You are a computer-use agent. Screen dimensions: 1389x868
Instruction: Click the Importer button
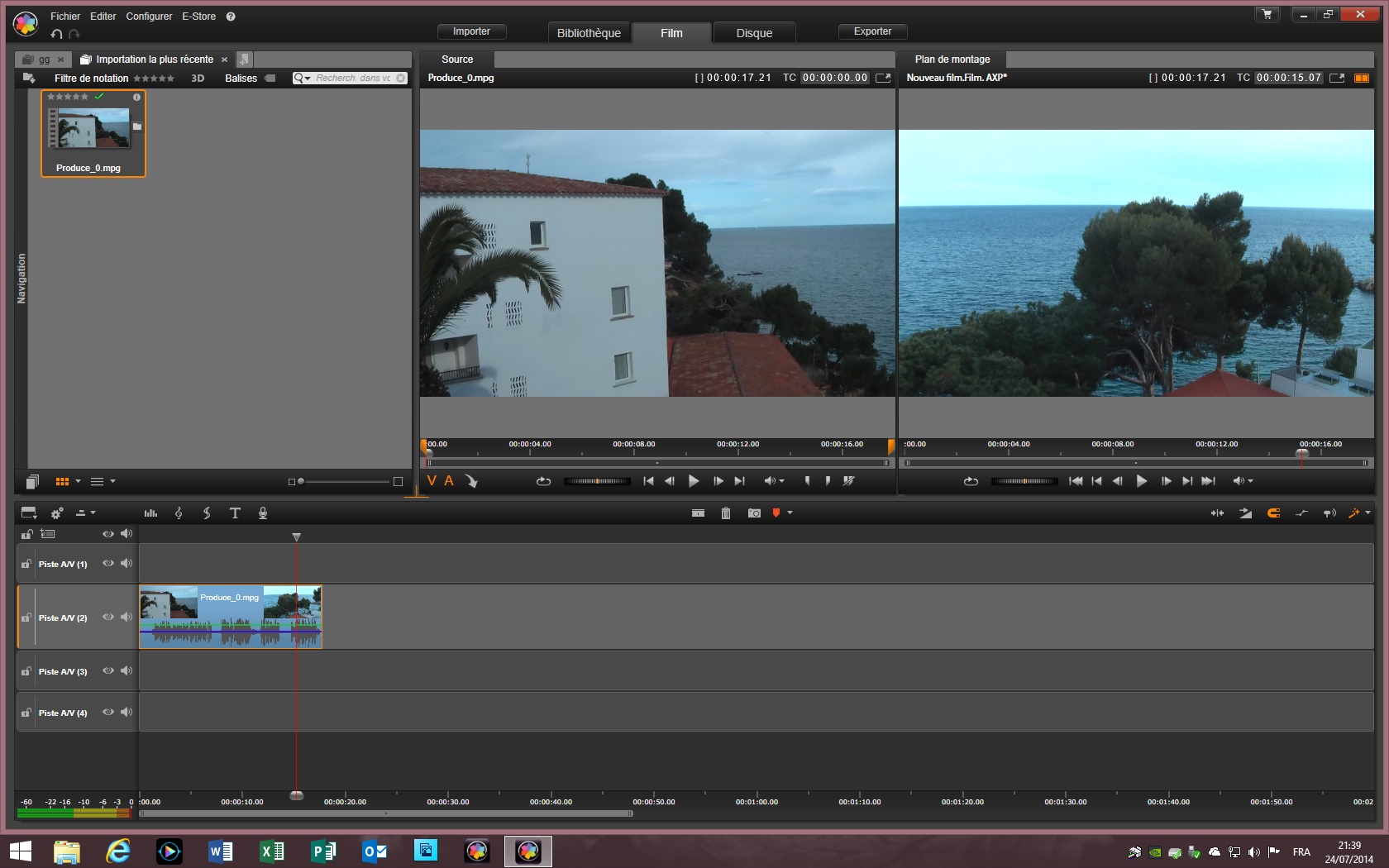pos(471,31)
